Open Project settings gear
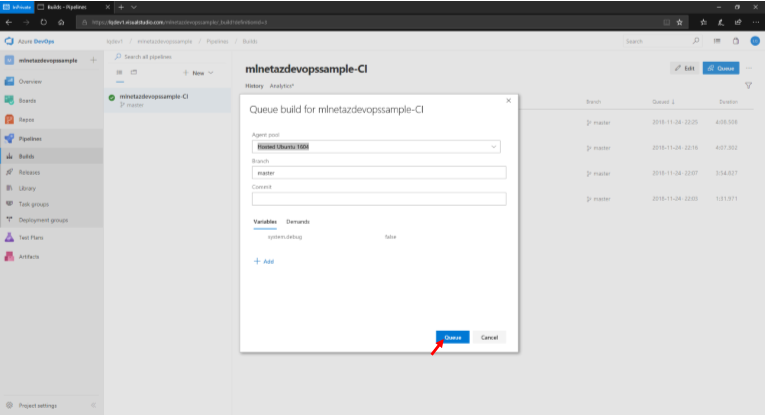Viewport: 765px width, 416px height. point(9,406)
